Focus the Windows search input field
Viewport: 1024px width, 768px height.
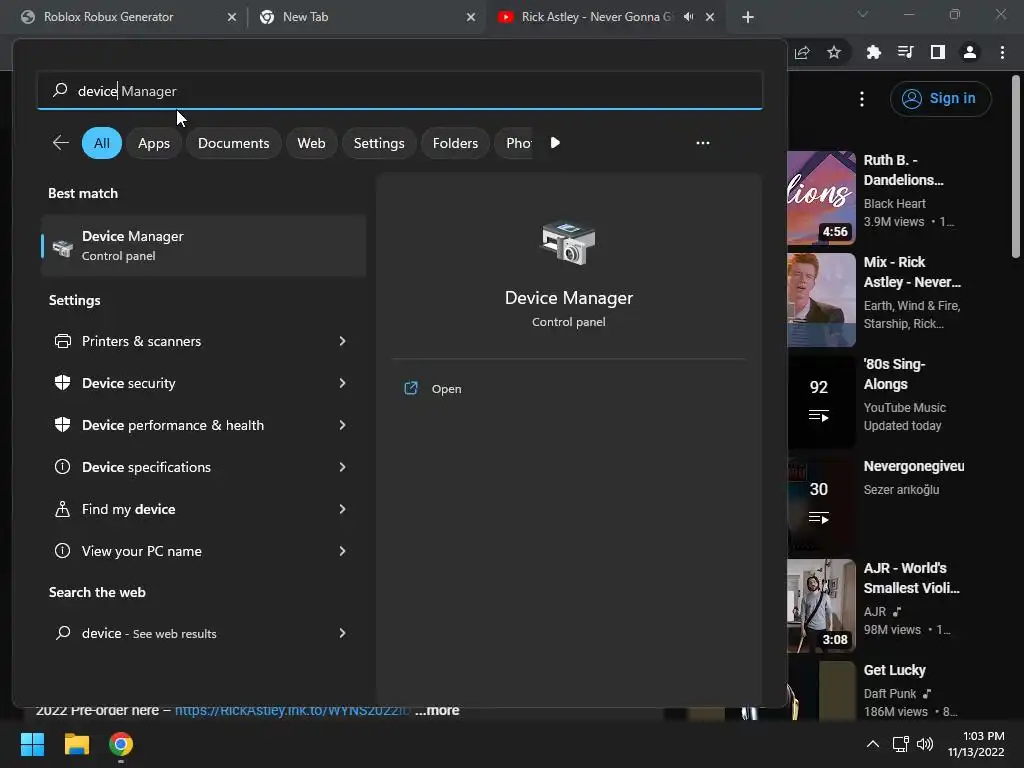[x=400, y=90]
